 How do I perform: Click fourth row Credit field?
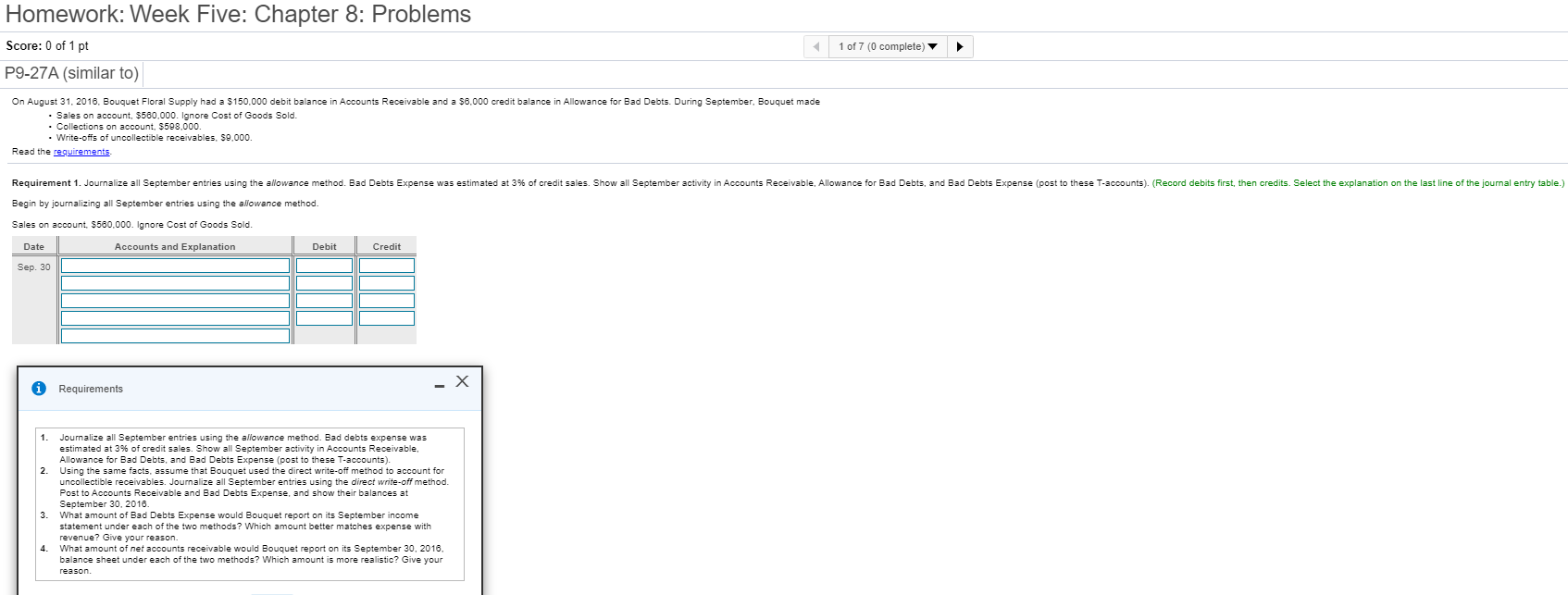pyautogui.click(x=387, y=318)
